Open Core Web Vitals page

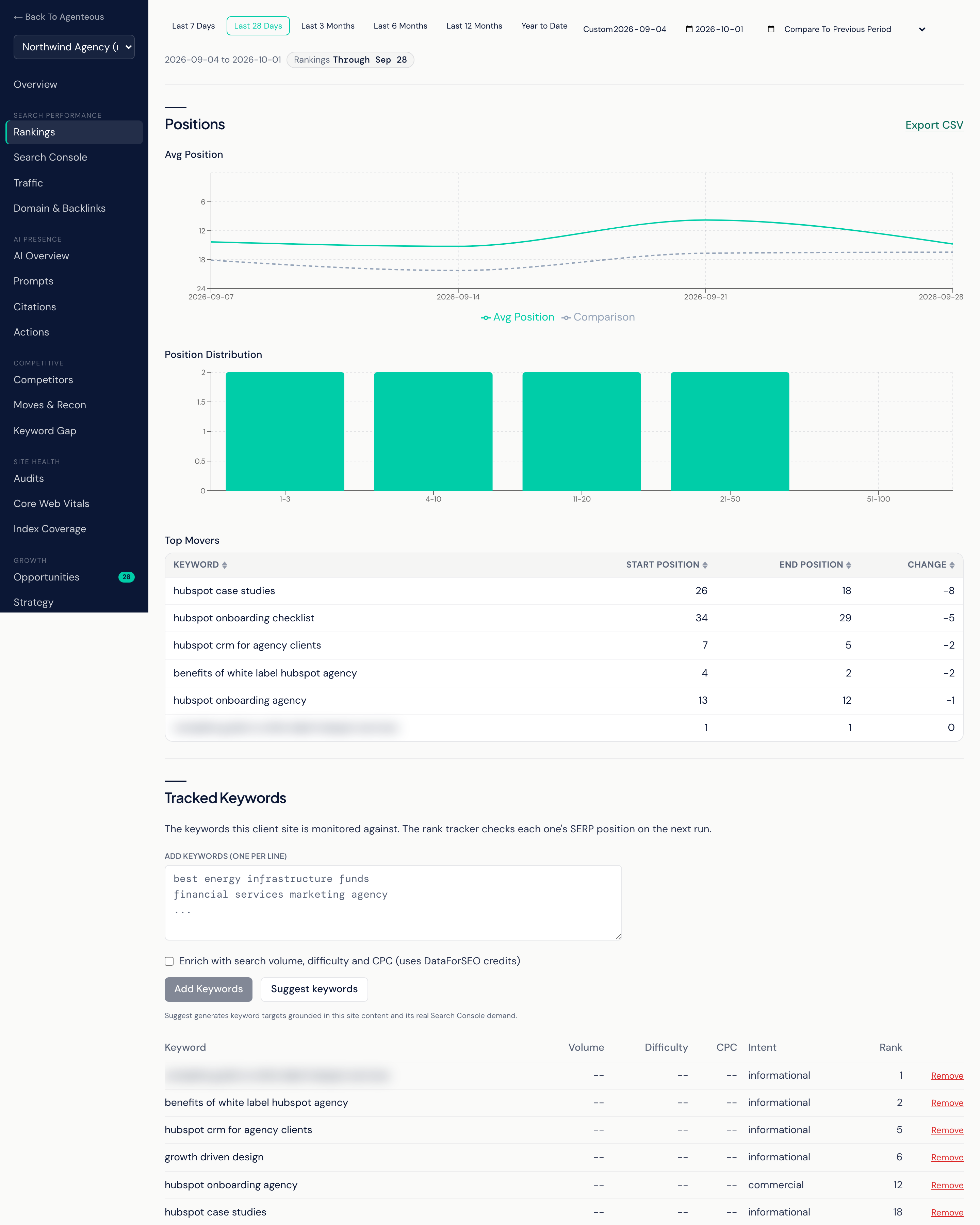(74, 504)
